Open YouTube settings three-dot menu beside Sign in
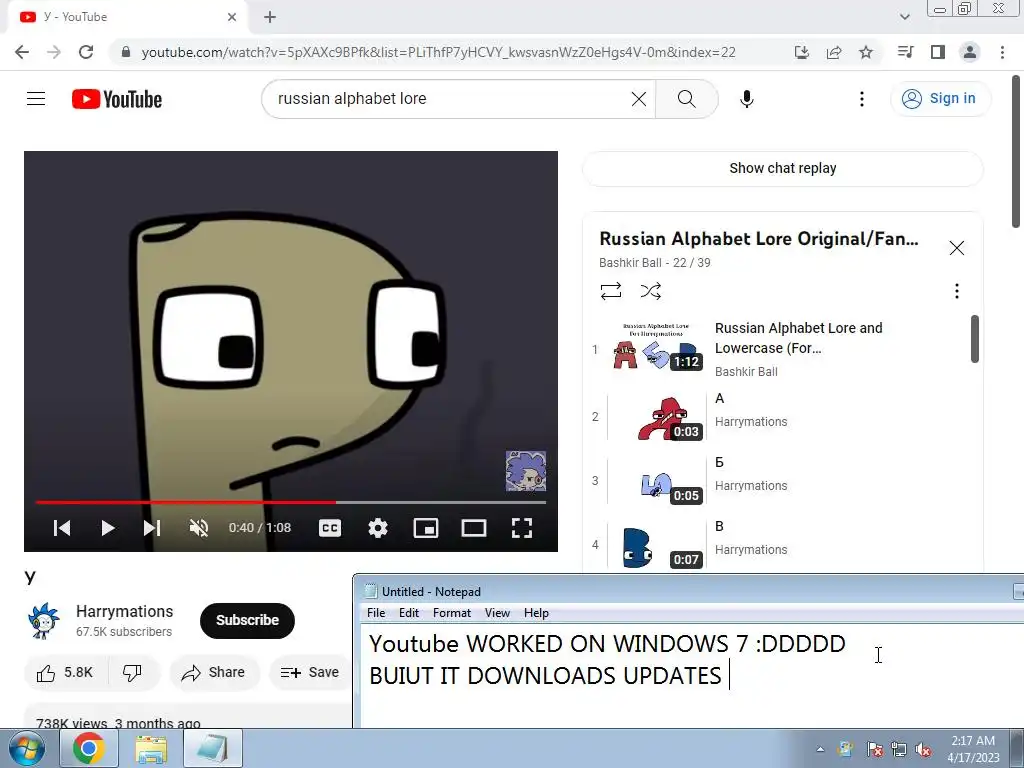The height and width of the screenshot is (768, 1024). (x=861, y=99)
